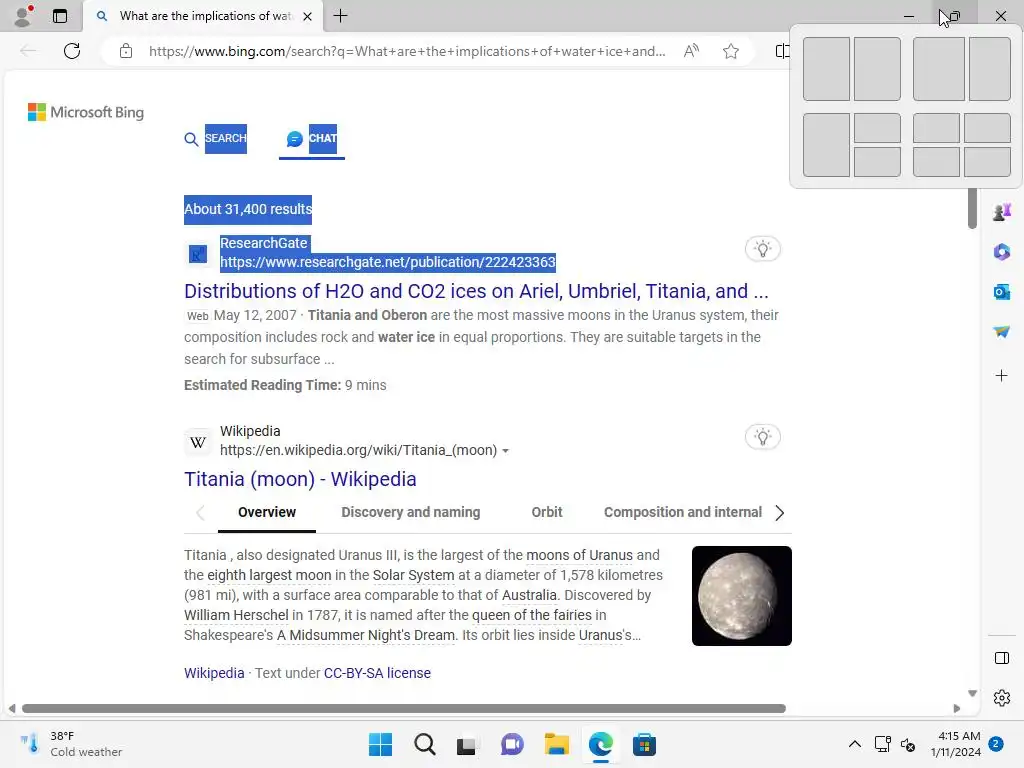Click the scroll-down arrow of vertical scrollbar
The image size is (1024, 768).
[x=972, y=694]
